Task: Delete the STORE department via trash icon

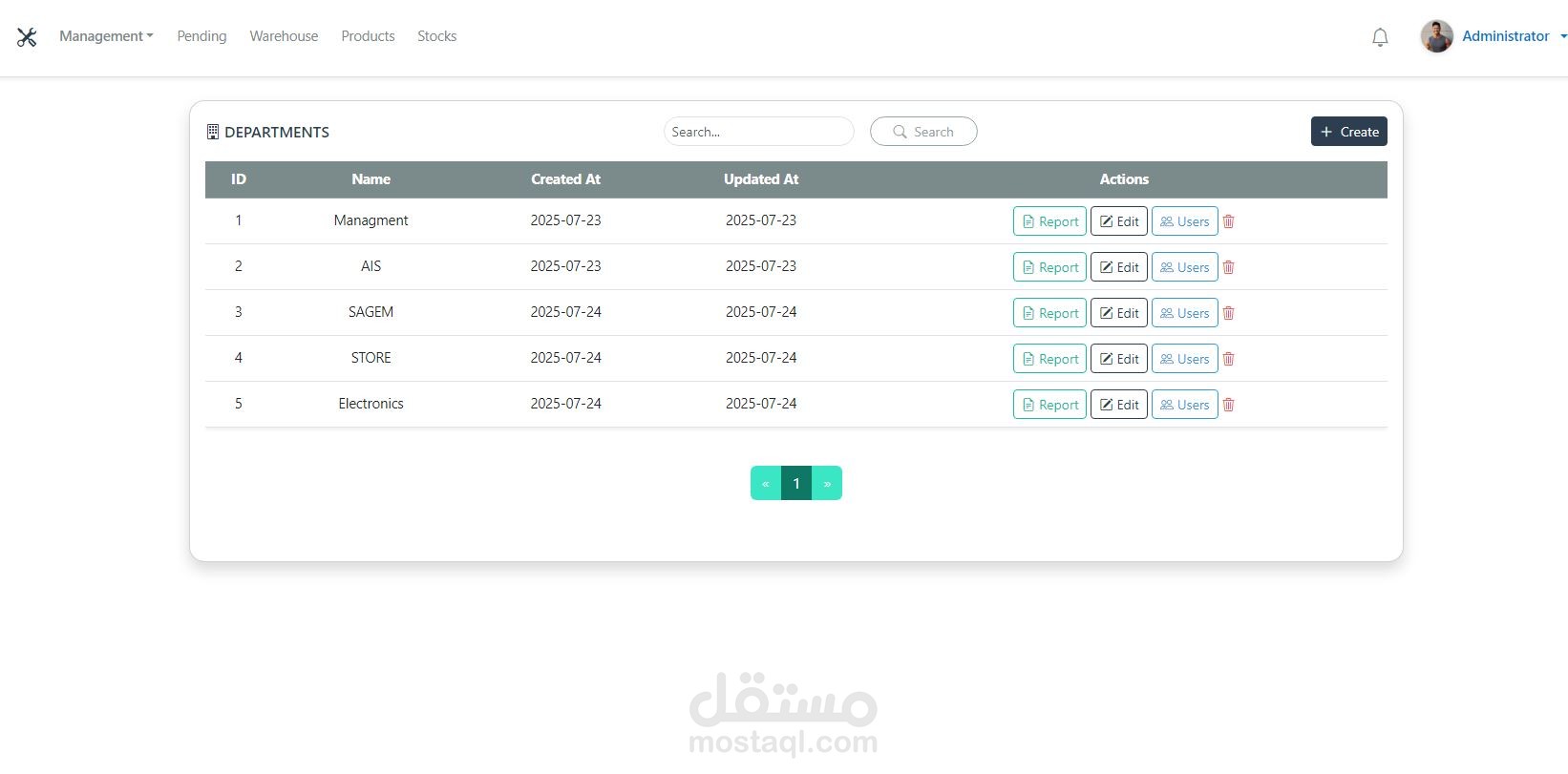Action: [1229, 359]
